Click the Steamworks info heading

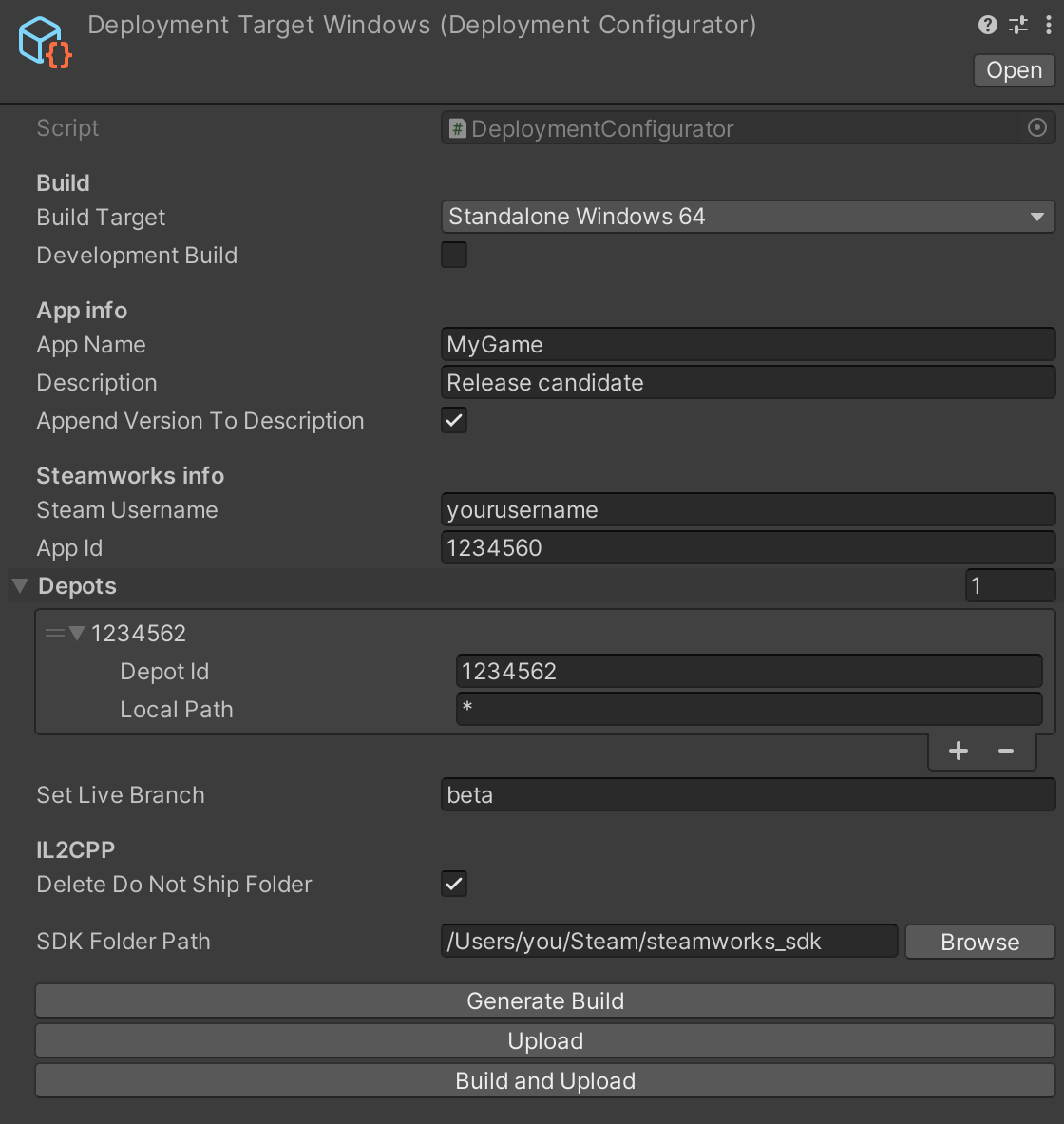coord(130,475)
